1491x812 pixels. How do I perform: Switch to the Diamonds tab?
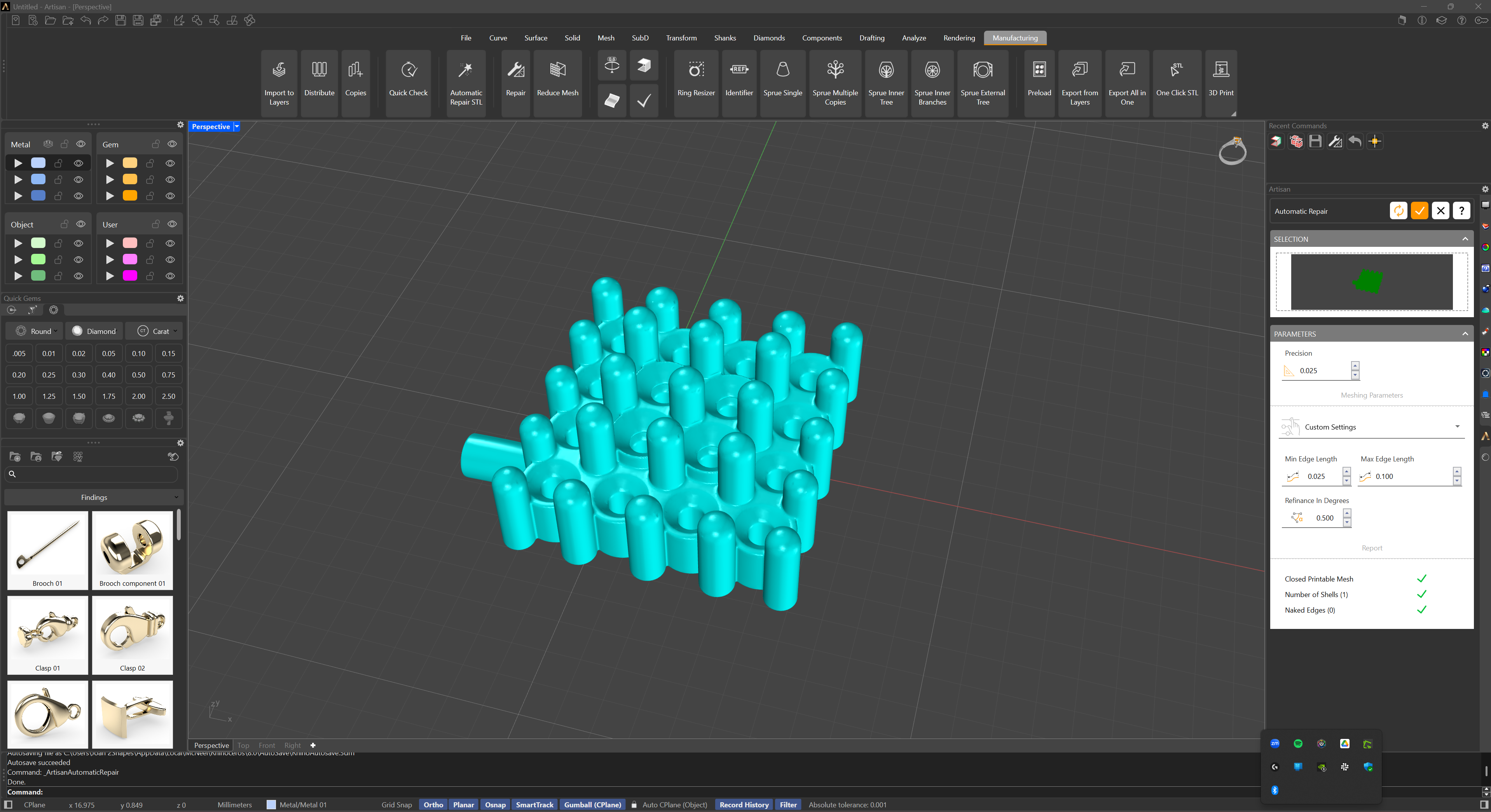(769, 38)
